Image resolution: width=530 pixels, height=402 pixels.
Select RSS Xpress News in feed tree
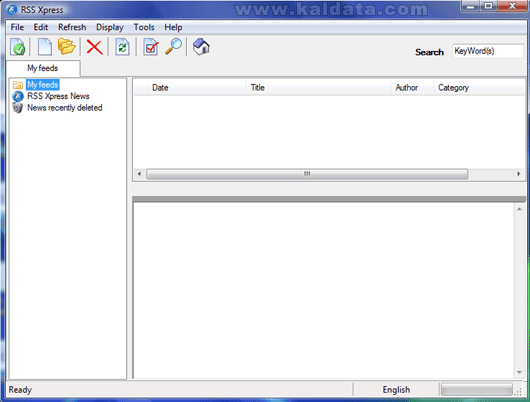[x=58, y=96]
